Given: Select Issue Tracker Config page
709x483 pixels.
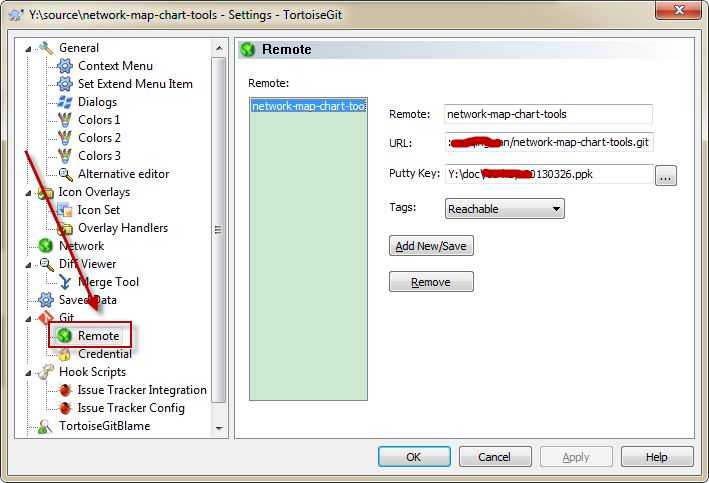Looking at the screenshot, I should point(131,408).
